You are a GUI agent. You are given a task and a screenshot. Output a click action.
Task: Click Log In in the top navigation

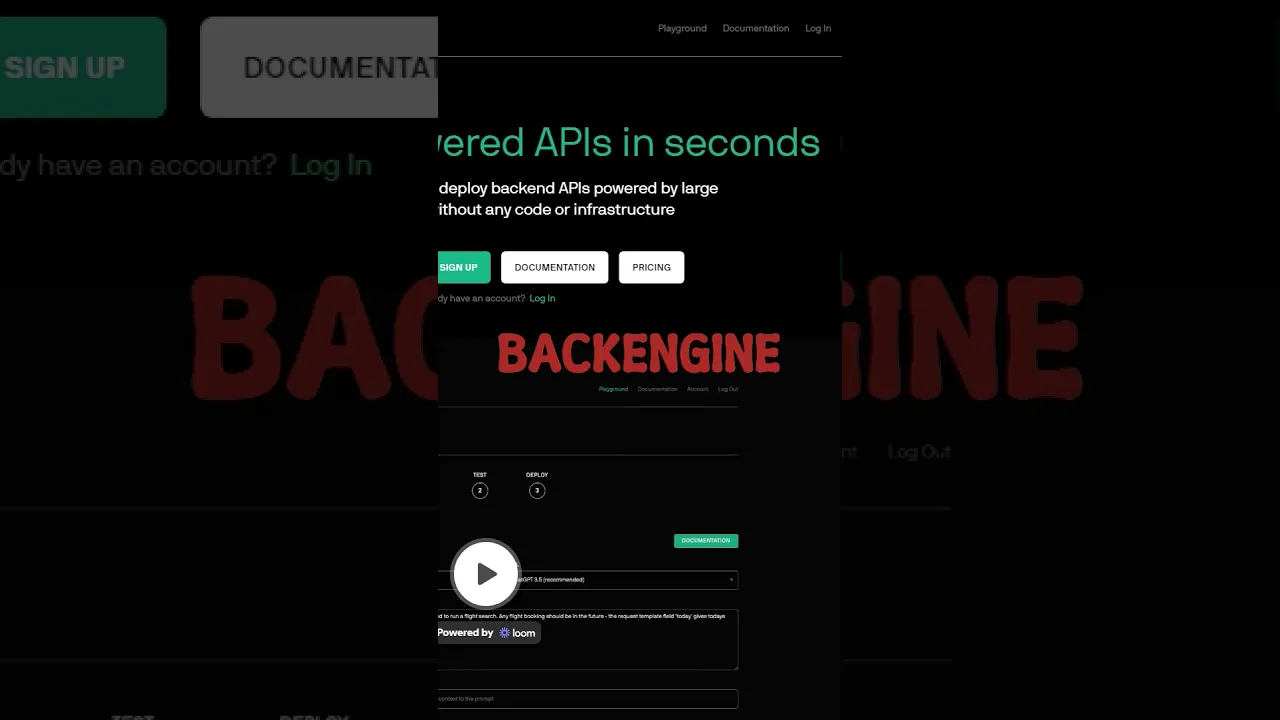pyautogui.click(x=818, y=28)
